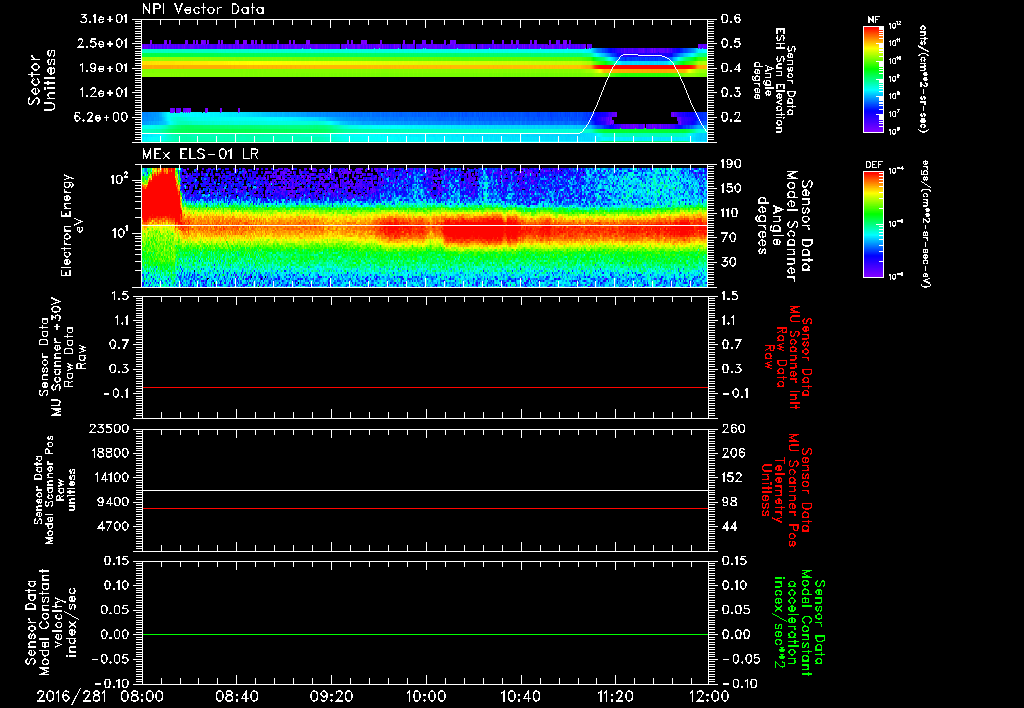Viewport: 1024px width, 708px height.
Task: Click the '98' telemetry tick label
Action: point(729,502)
